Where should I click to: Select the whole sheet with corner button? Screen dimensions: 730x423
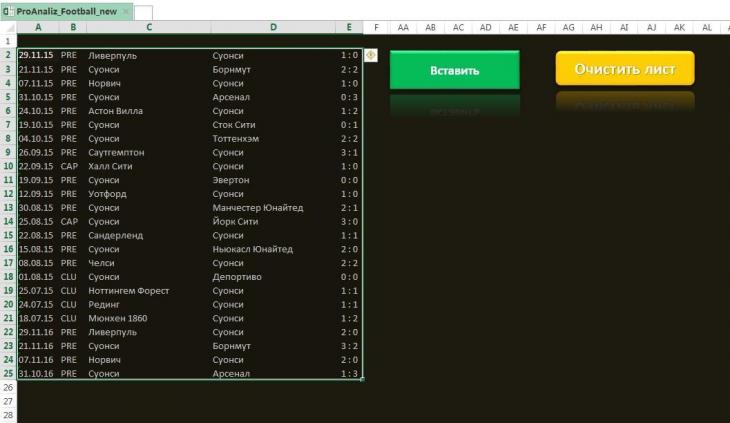click(x=8, y=27)
